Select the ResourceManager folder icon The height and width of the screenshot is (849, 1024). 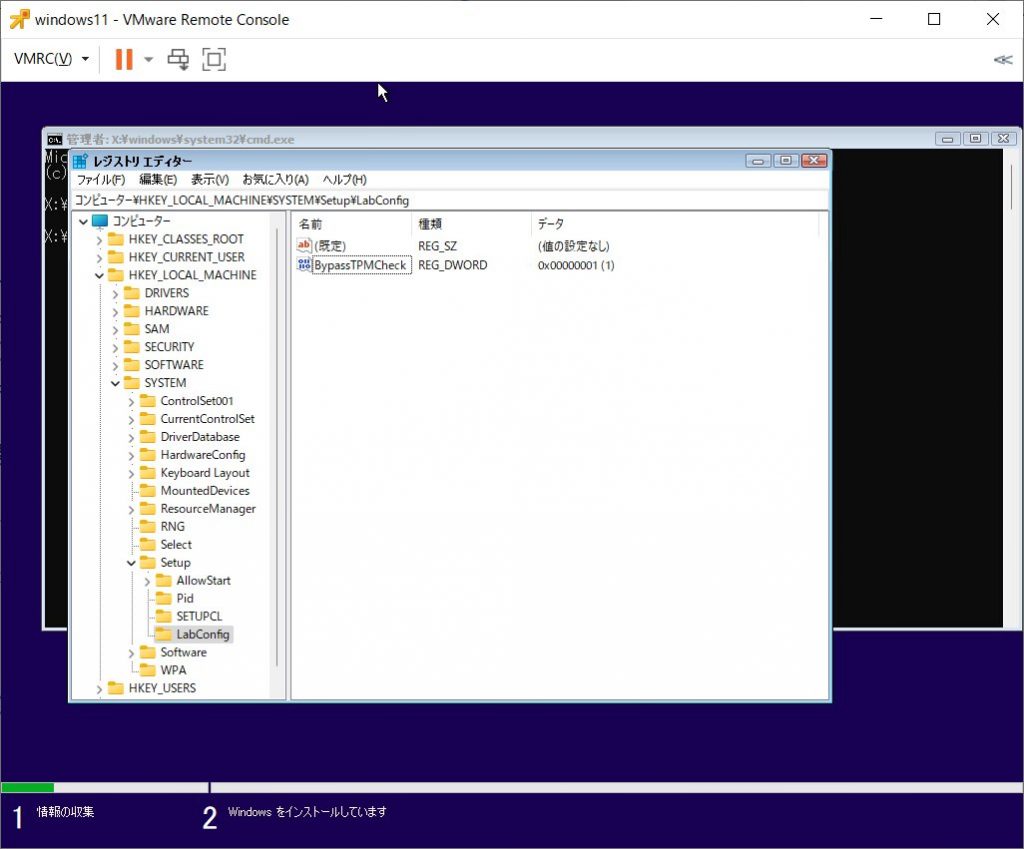(x=148, y=508)
